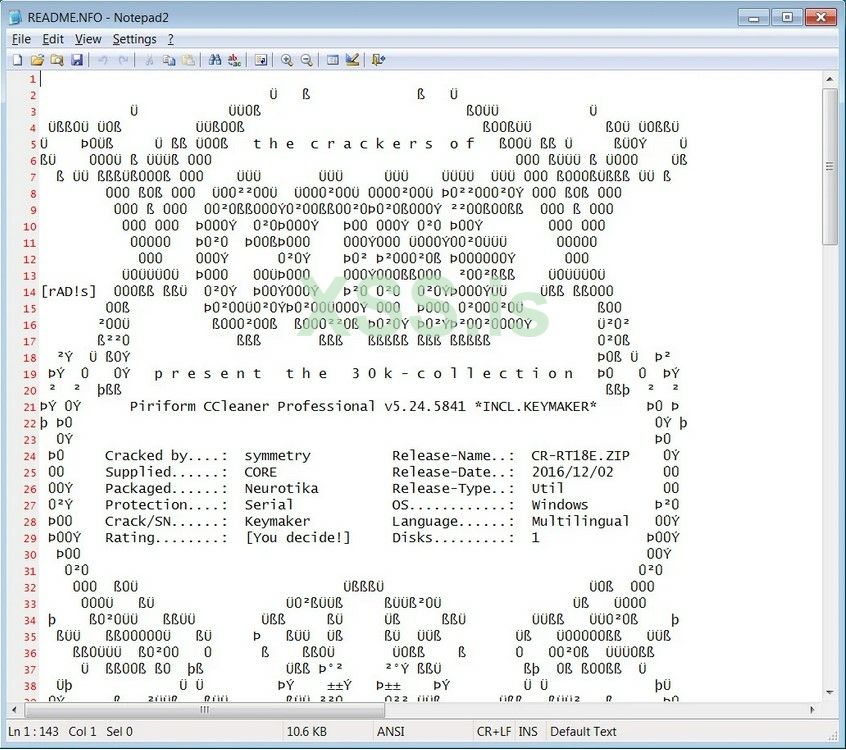Viewport: 846px width, 750px height.
Task: Click 'Piriform CCleaner Professional' title text
Action: point(252,406)
